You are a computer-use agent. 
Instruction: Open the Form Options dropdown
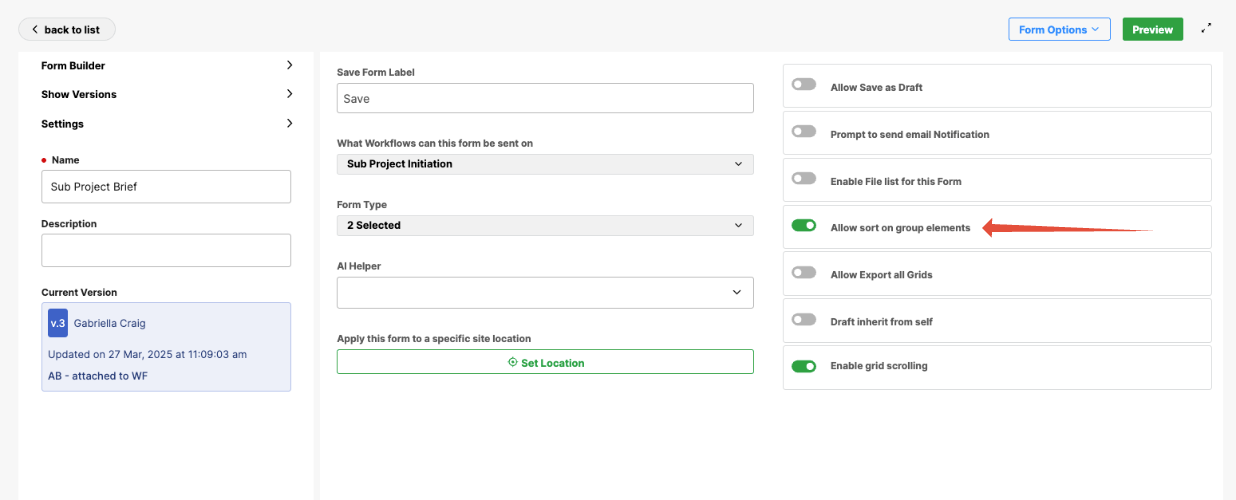1059,30
